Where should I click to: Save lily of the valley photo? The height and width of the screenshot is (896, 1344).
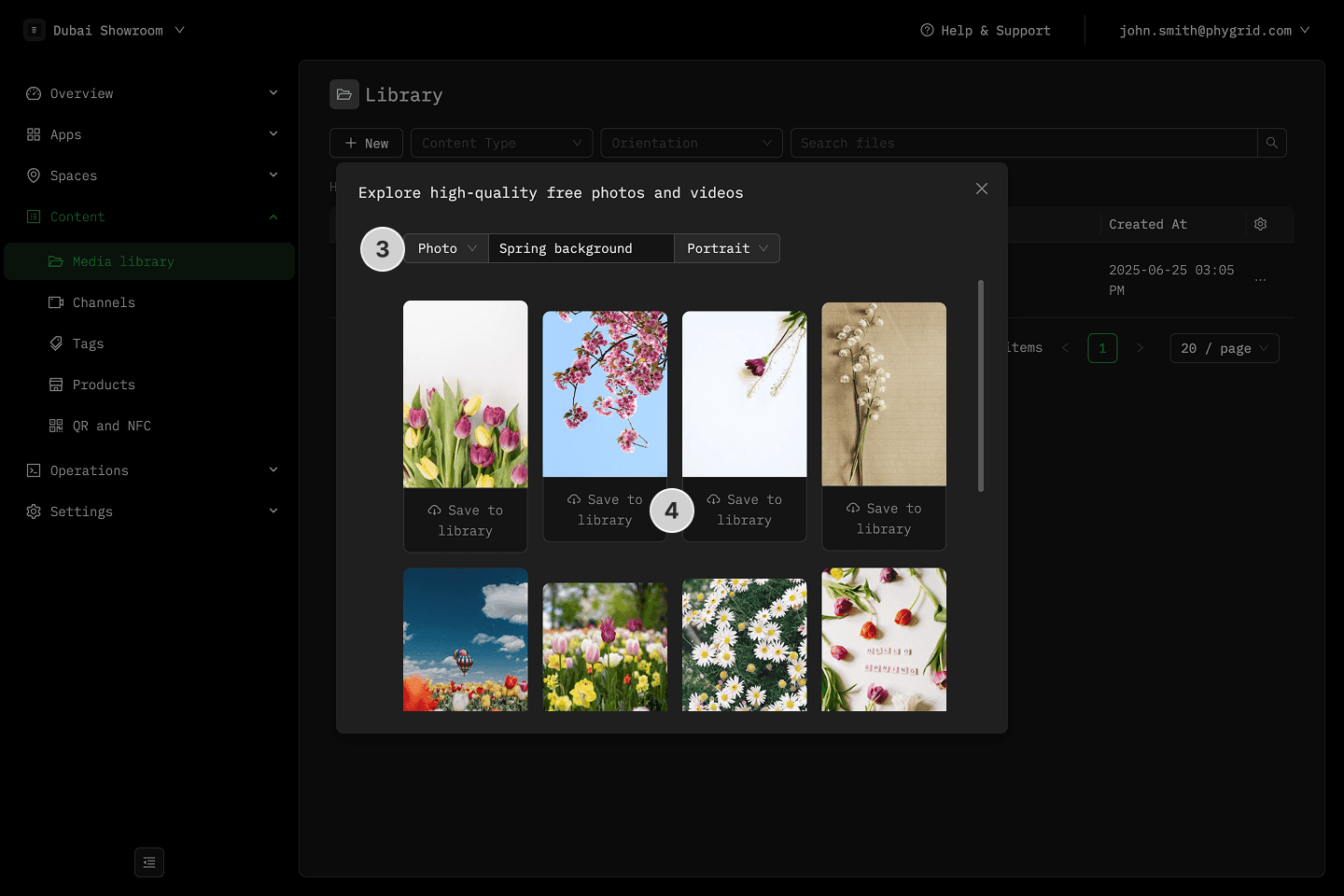[x=884, y=518]
